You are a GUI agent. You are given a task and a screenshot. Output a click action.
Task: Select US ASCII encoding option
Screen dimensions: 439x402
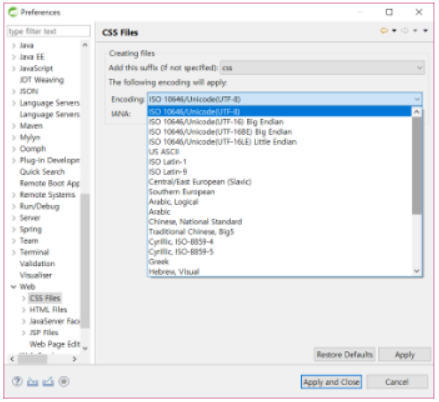[x=279, y=152]
